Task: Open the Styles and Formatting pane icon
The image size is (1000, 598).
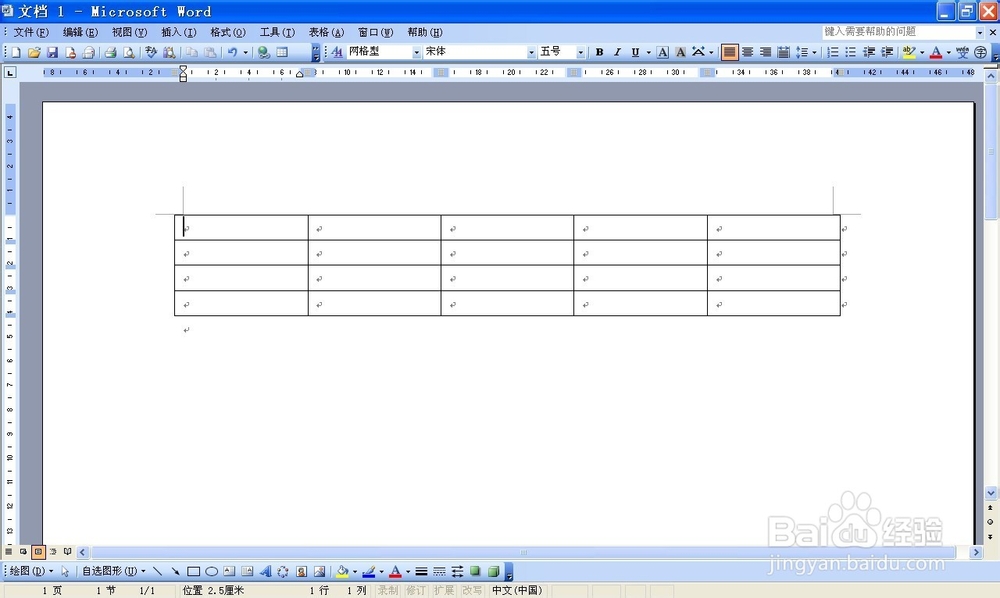Action: pyautogui.click(x=337, y=52)
